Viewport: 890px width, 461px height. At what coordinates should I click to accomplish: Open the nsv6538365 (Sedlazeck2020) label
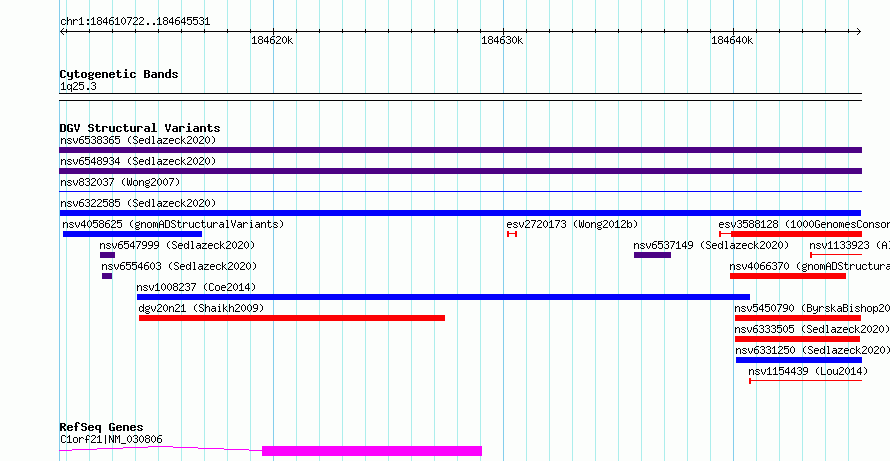(x=138, y=140)
